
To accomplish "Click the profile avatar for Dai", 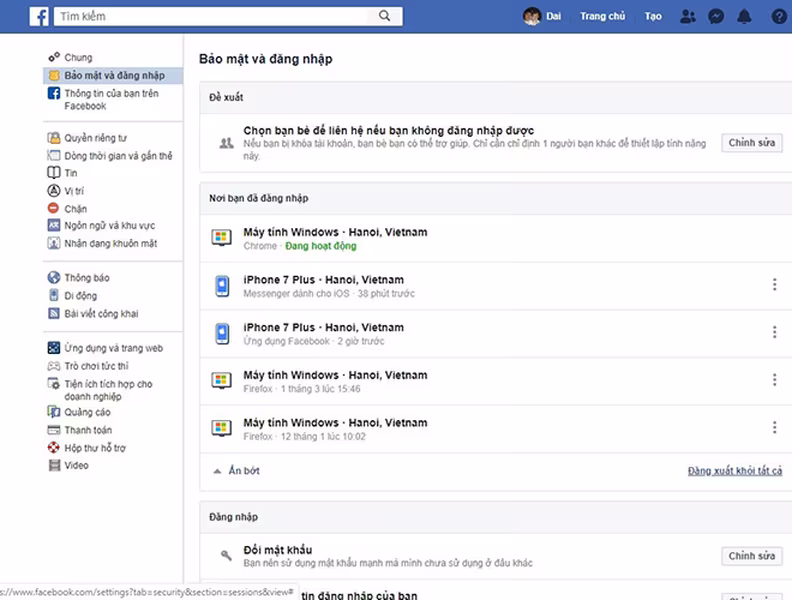I will 532,16.
